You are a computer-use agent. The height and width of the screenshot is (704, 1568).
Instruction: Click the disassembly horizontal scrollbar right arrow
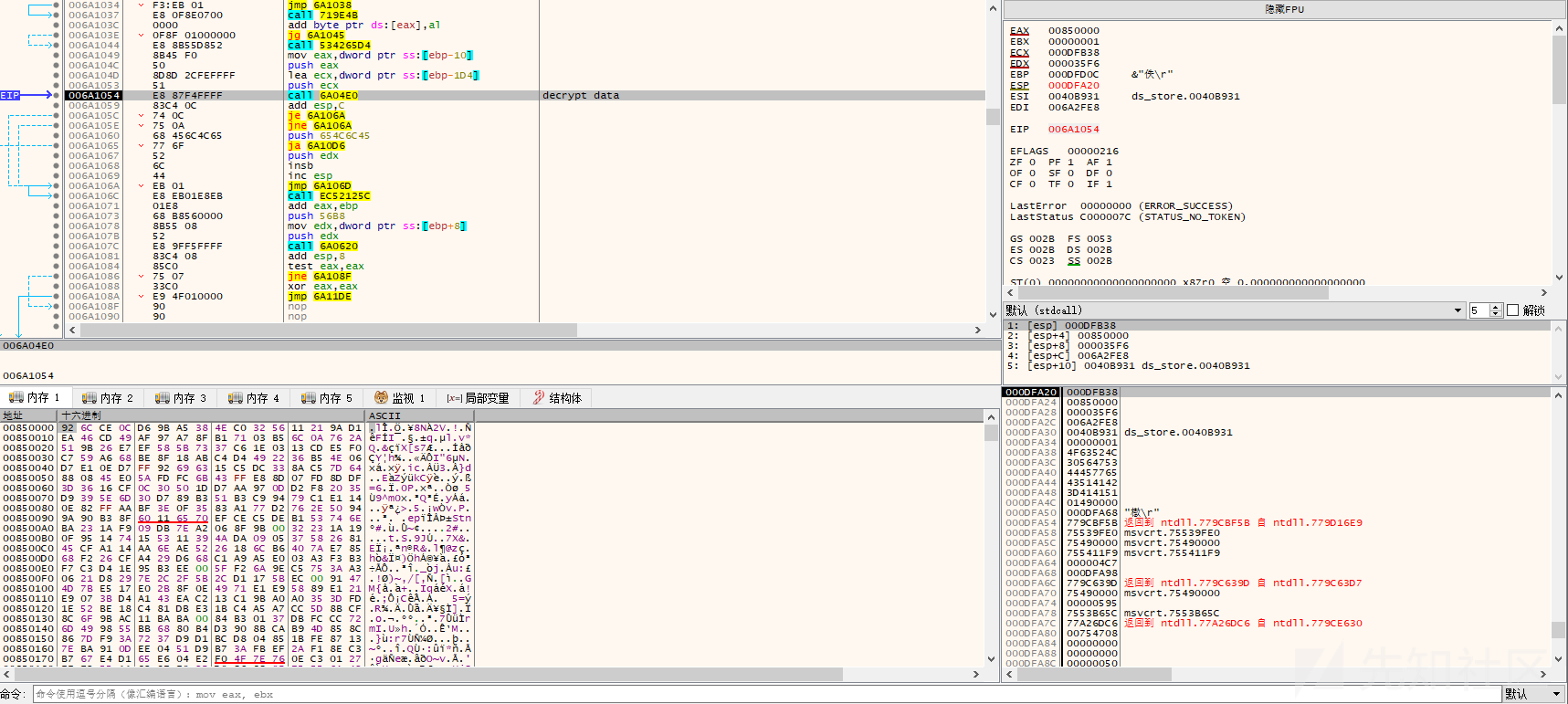978,330
